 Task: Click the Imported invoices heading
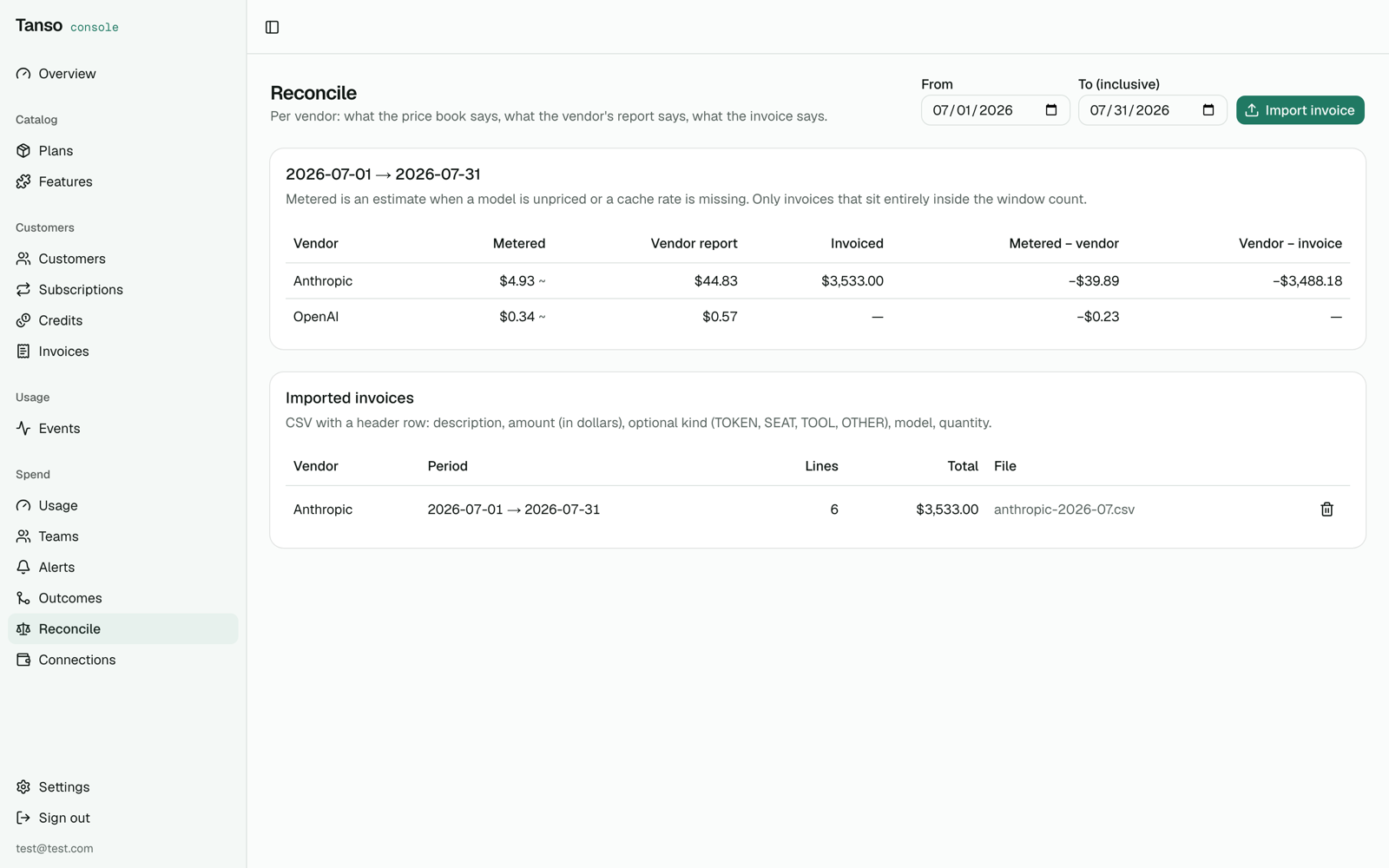point(350,398)
